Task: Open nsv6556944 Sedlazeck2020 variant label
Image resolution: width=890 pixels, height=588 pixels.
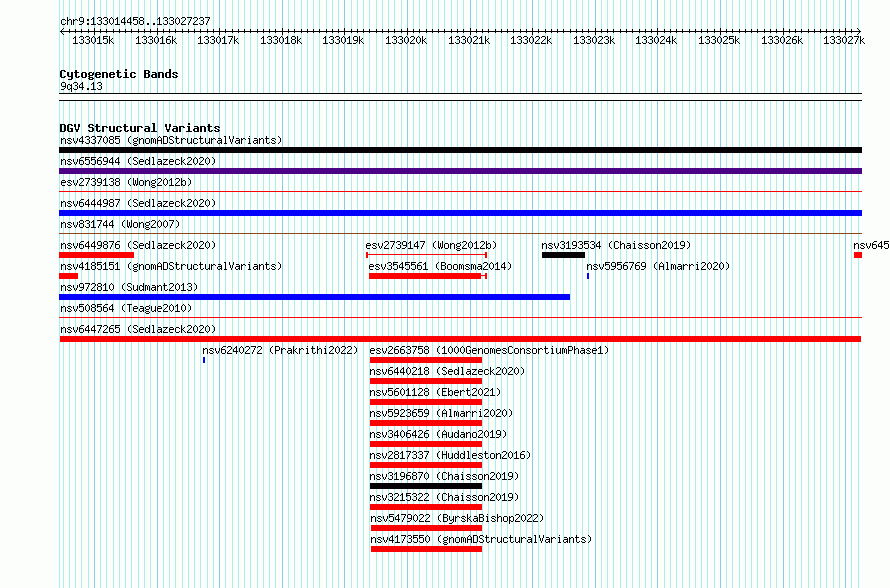Action: [138, 161]
